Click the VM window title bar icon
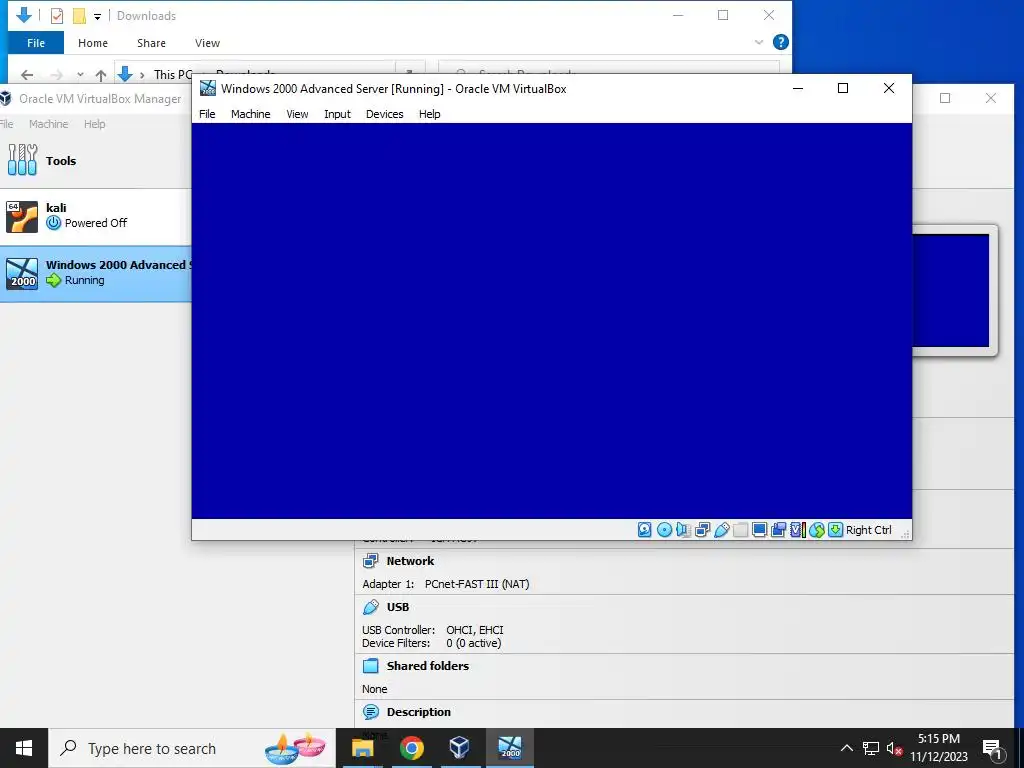The width and height of the screenshot is (1024, 768). (208, 88)
